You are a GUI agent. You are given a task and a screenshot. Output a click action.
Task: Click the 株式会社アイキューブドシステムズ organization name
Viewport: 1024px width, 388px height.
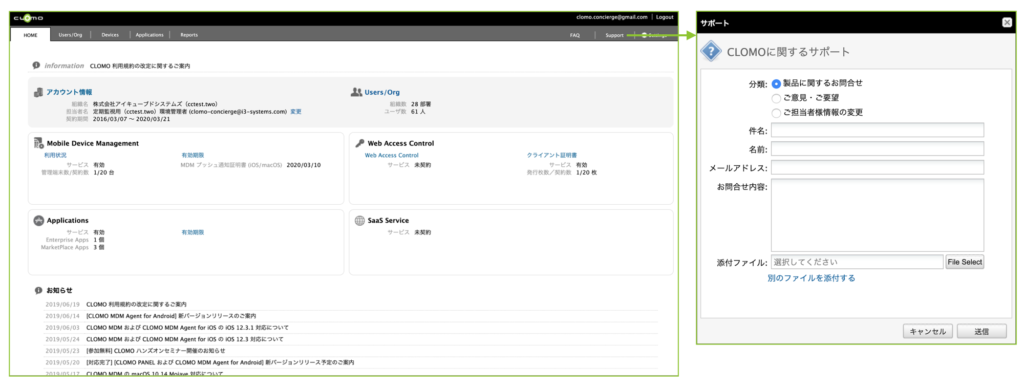(x=155, y=104)
